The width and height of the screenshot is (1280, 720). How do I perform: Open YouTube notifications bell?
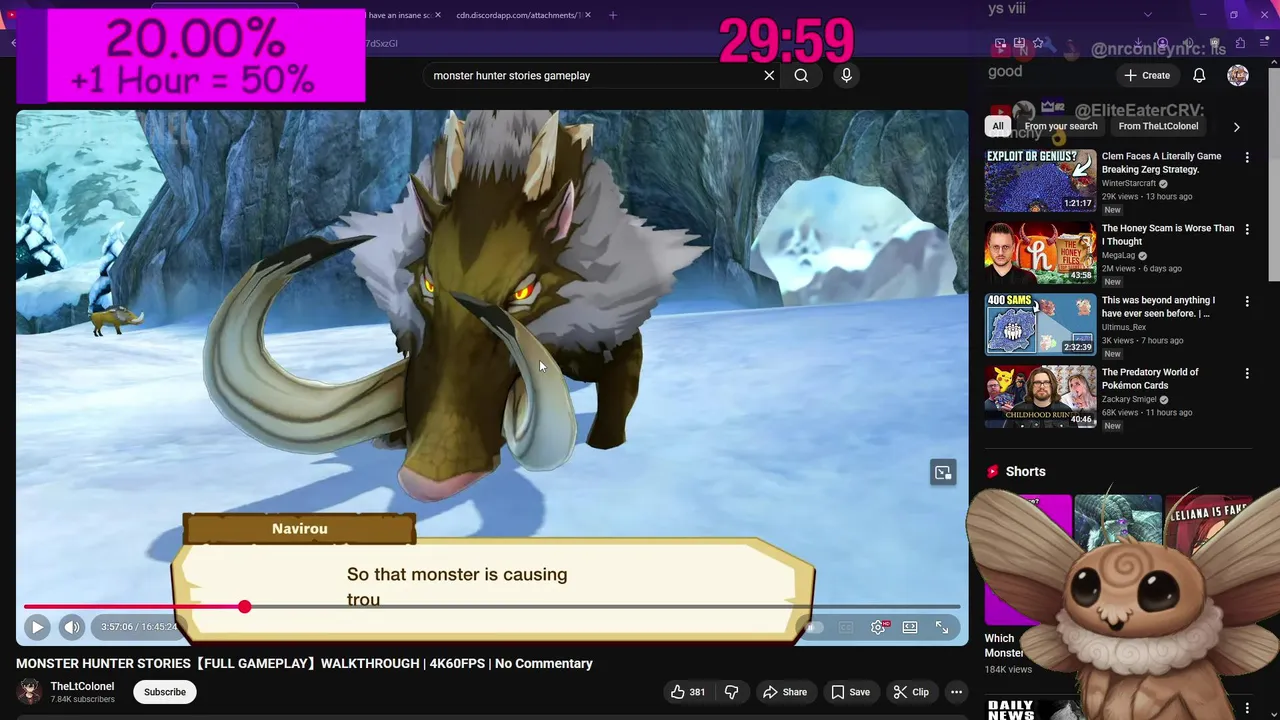click(1199, 75)
